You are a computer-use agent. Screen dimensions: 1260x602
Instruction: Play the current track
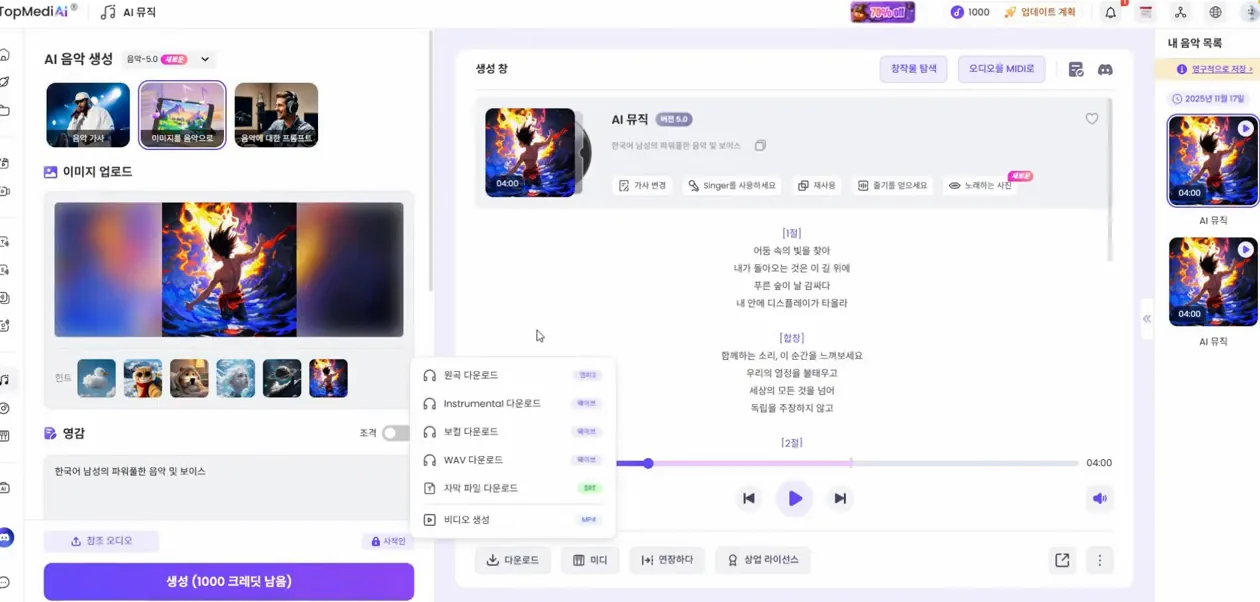tap(795, 498)
